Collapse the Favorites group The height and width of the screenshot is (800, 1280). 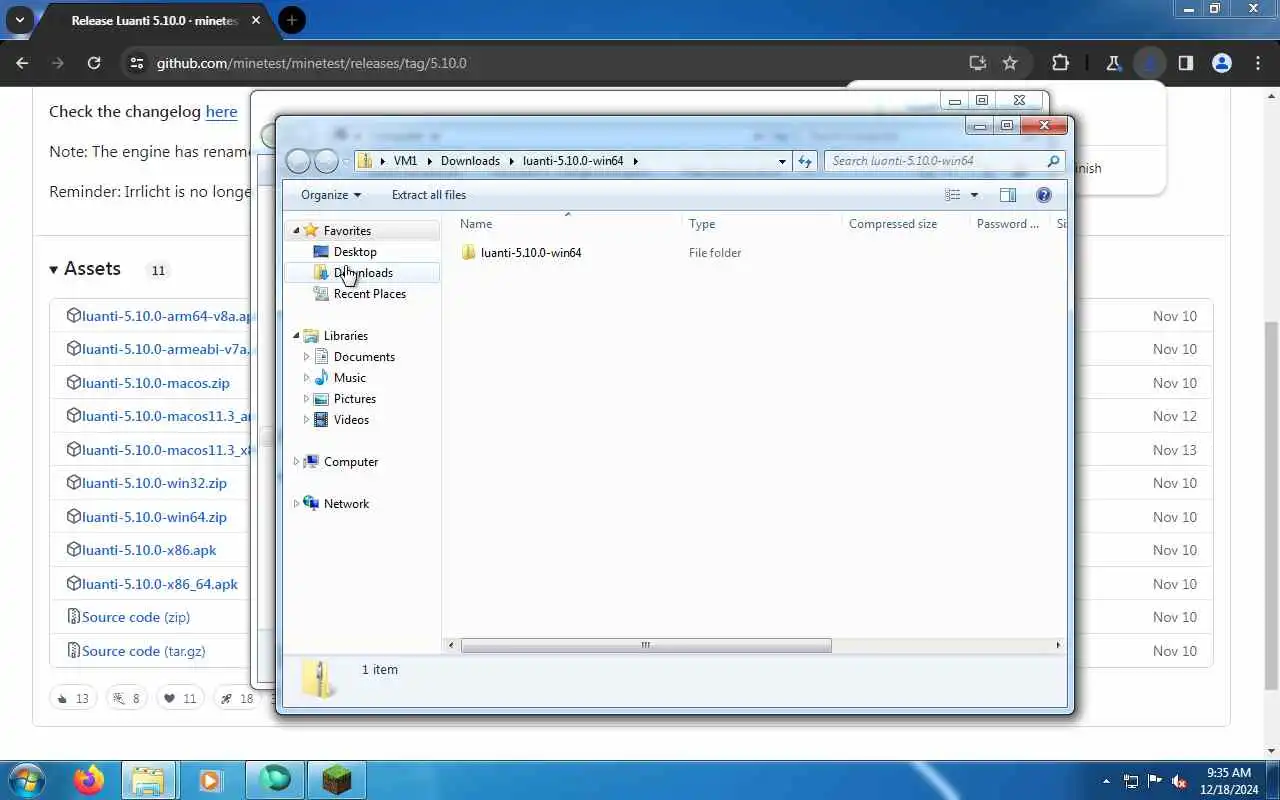pos(296,231)
